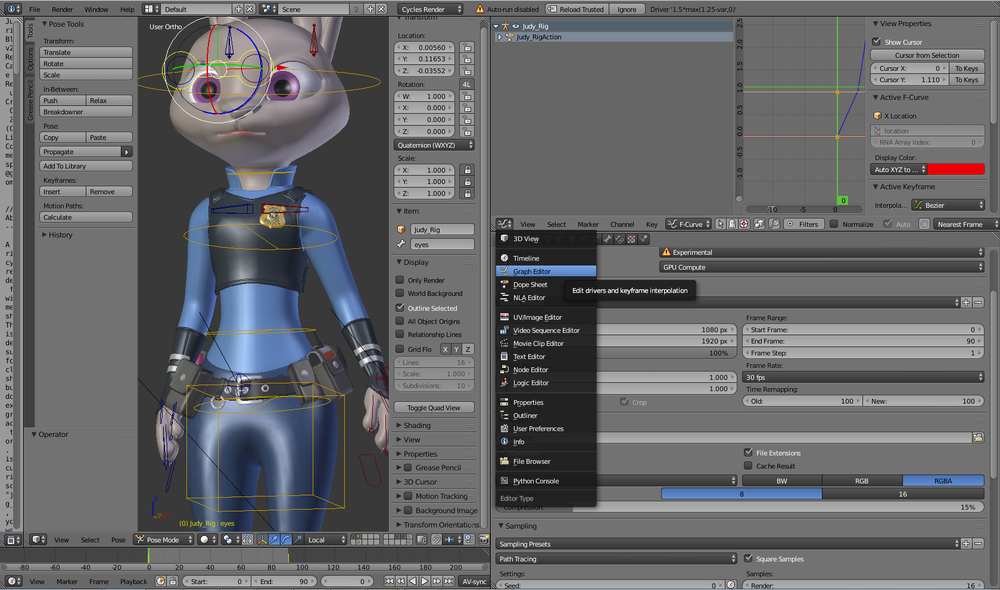
Task: Click only-selected arrow icon in graph header
Action: point(721,224)
